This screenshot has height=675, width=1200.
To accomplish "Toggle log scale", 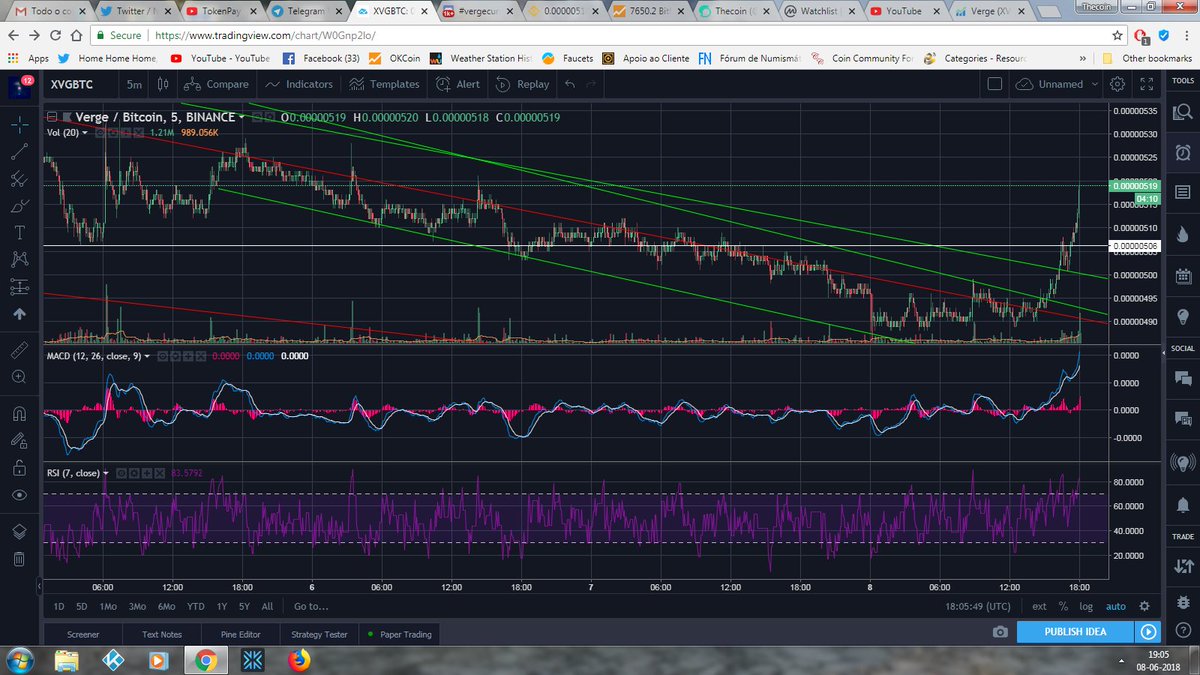I will [x=1086, y=606].
